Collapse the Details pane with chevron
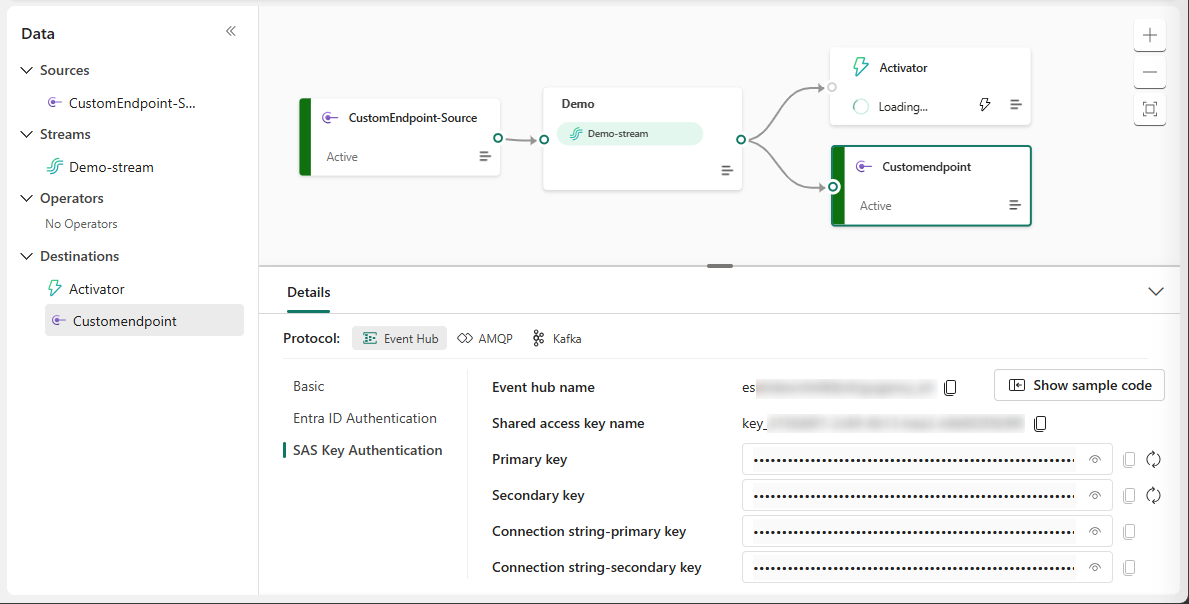1189x604 pixels. pyautogui.click(x=1156, y=292)
